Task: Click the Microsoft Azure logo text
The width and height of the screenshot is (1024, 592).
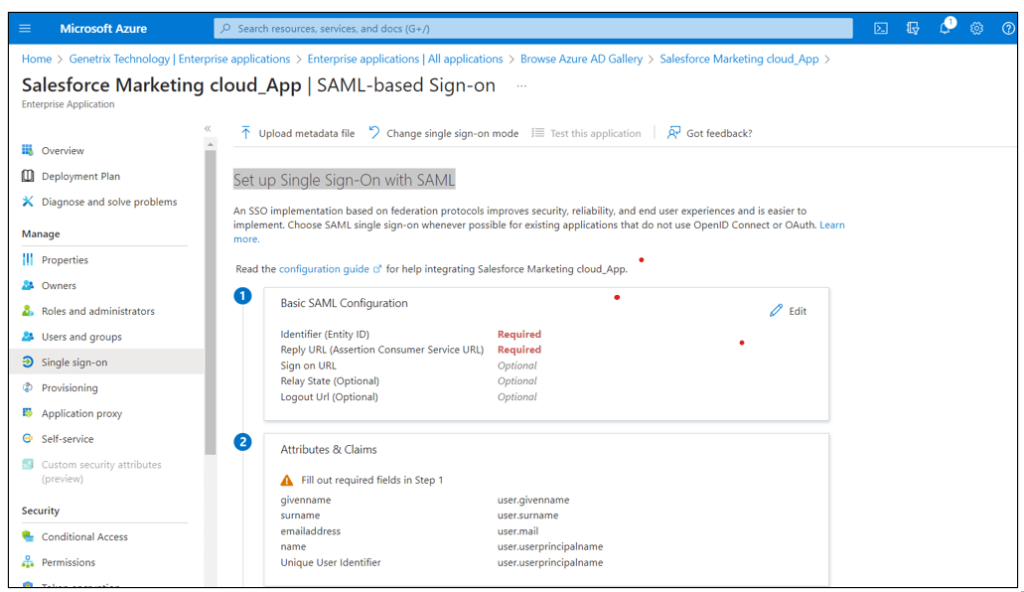Action: tap(103, 28)
